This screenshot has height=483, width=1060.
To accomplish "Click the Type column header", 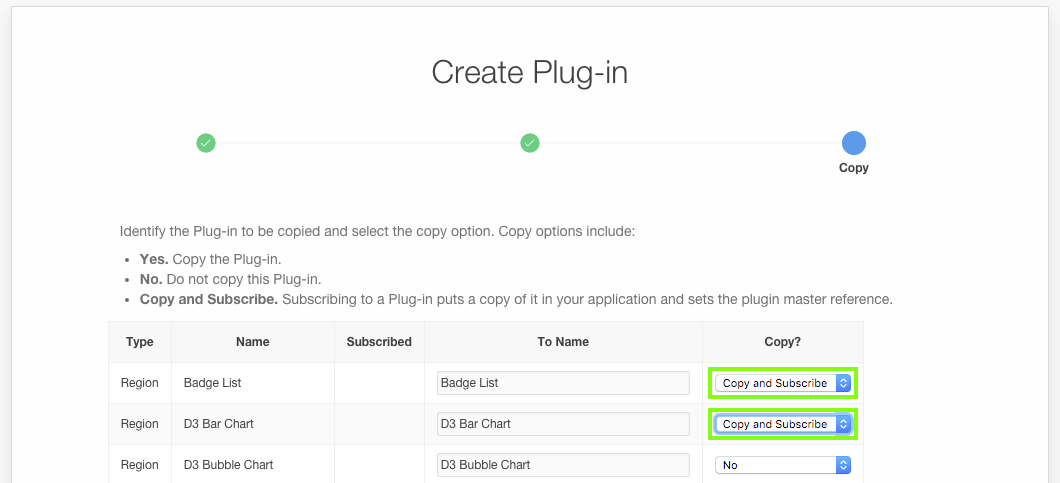I will 140,342.
